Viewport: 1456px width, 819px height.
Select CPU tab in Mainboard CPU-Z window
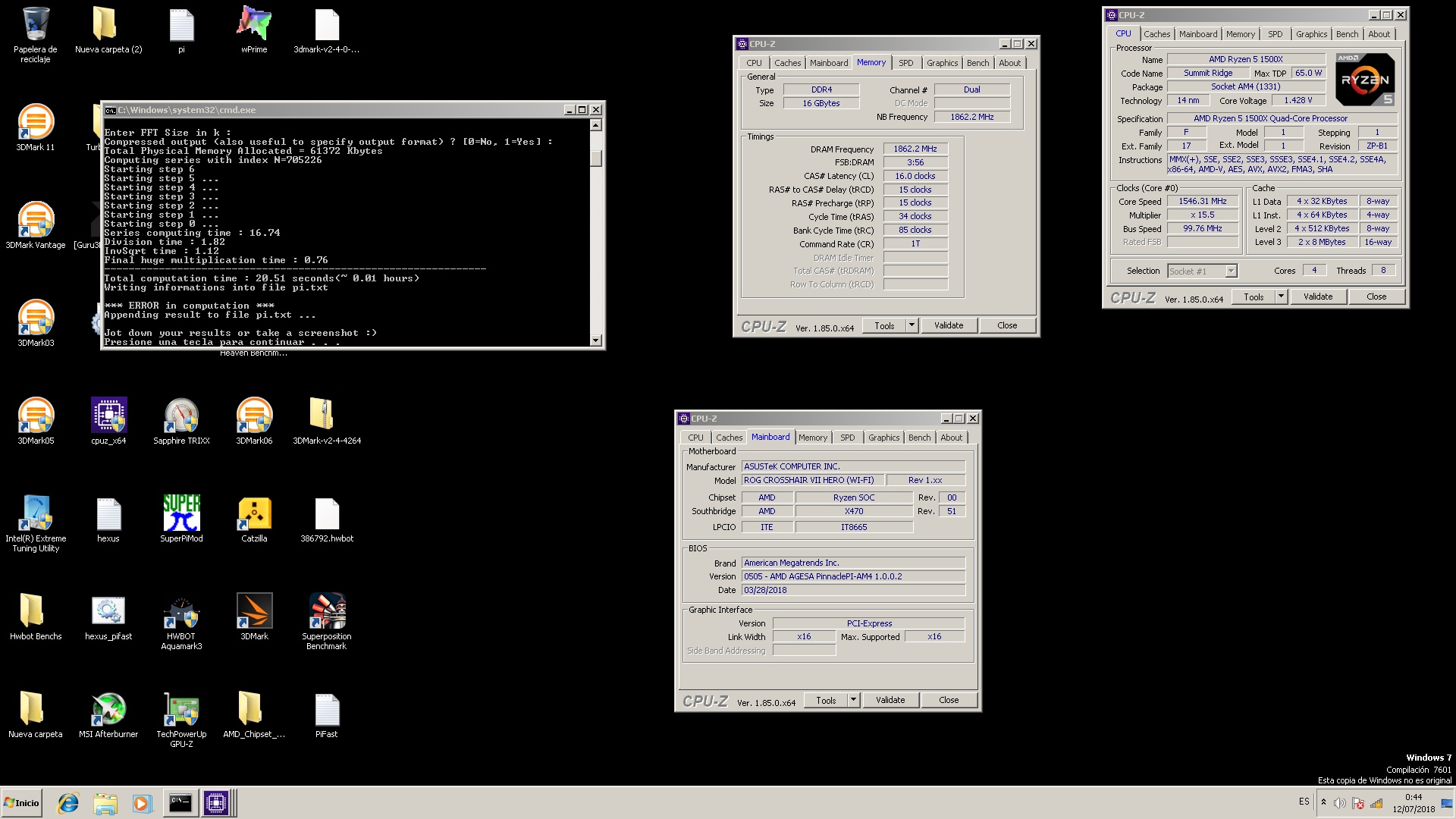[x=695, y=438]
